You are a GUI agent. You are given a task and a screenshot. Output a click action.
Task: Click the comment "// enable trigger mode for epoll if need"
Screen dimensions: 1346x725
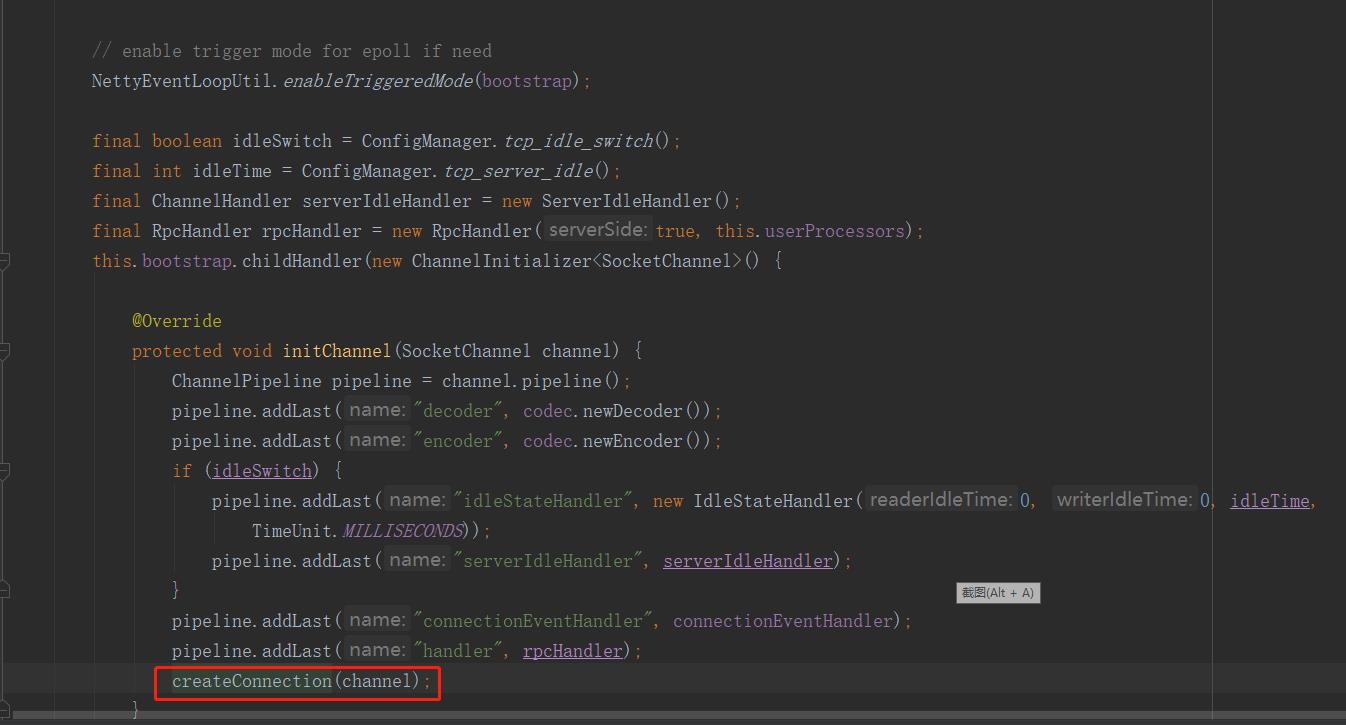[292, 51]
